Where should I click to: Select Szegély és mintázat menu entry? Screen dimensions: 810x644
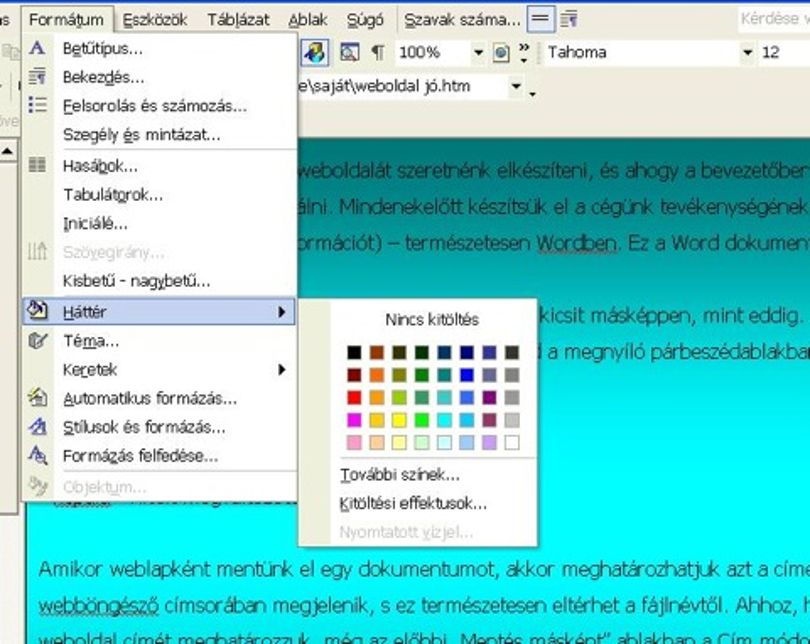[160, 135]
